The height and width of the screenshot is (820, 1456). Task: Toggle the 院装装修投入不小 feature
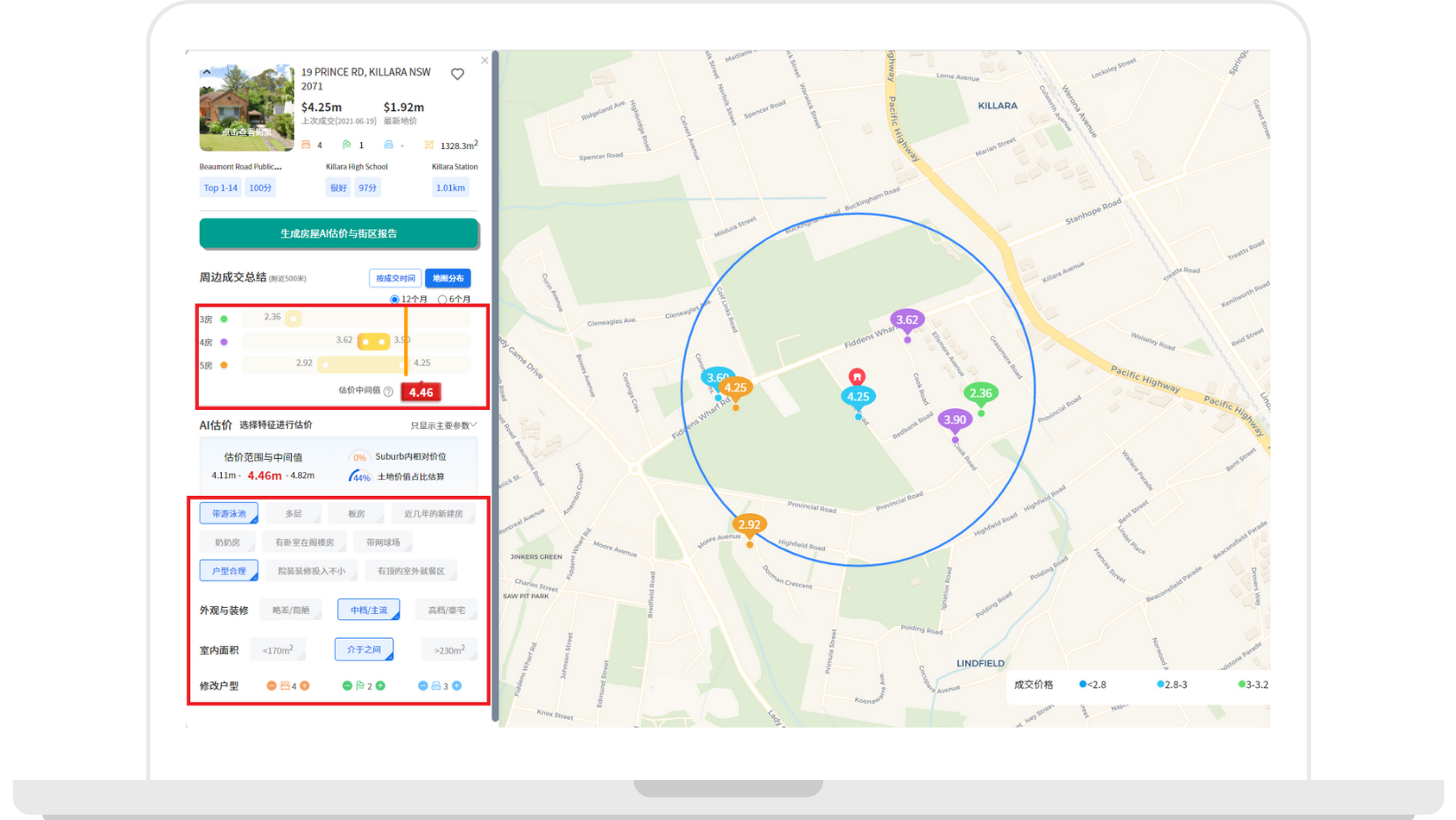pos(312,571)
